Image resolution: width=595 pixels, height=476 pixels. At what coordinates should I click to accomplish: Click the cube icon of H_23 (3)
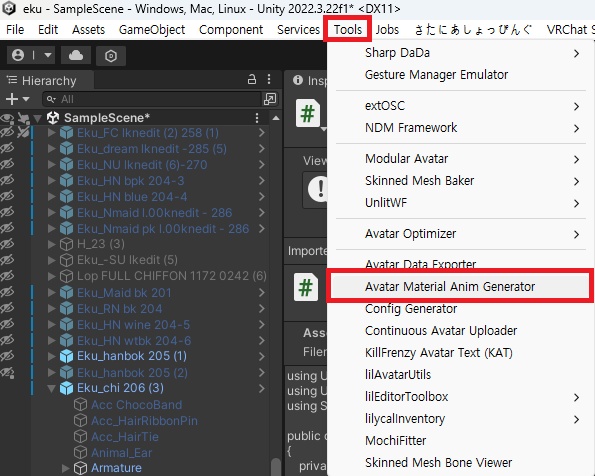click(x=66, y=244)
